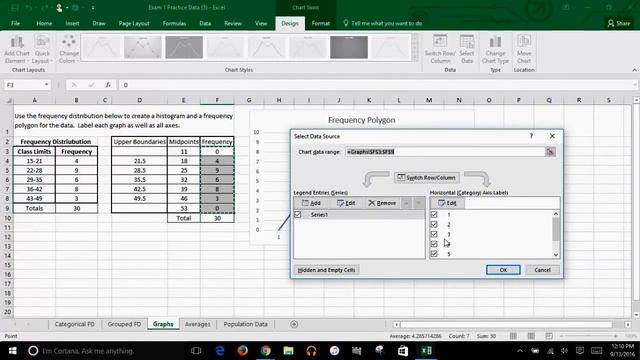
Task: Launch Chrome from the taskbar
Action: 265,351
